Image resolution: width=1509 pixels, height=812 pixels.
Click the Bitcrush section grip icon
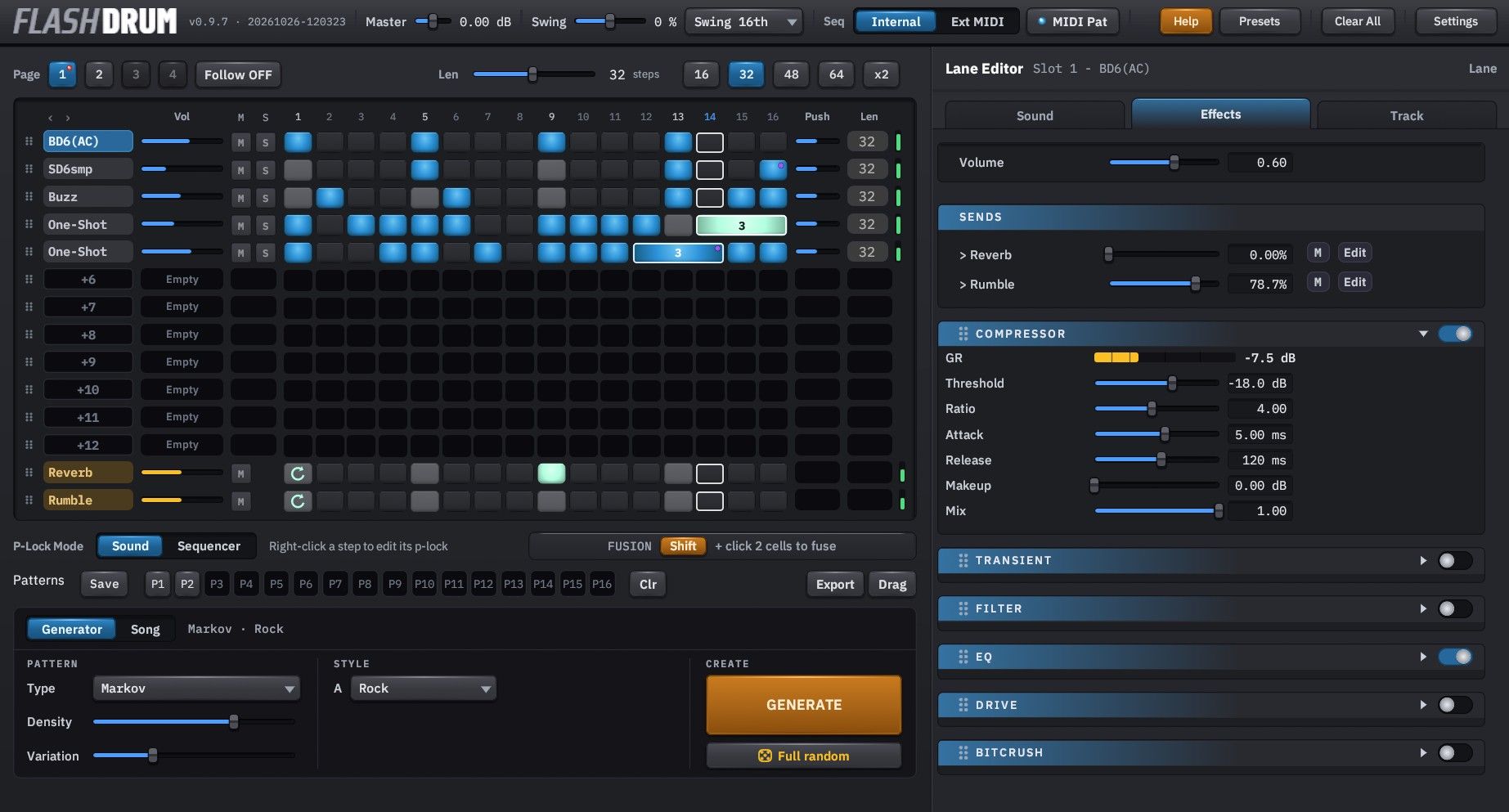963,752
